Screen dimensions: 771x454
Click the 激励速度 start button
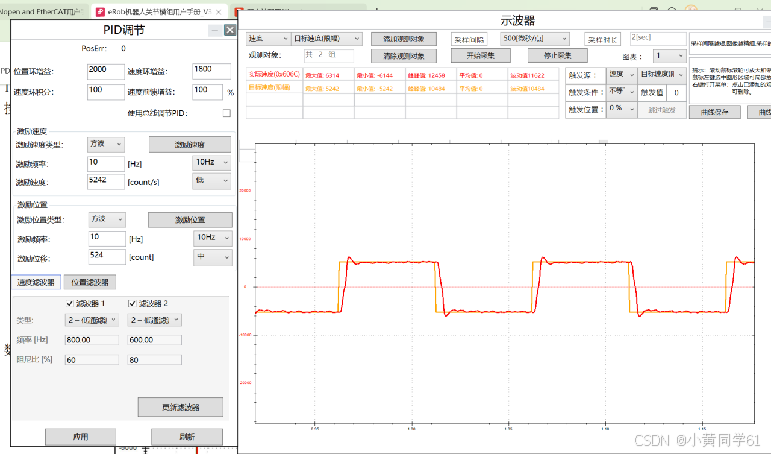click(190, 145)
